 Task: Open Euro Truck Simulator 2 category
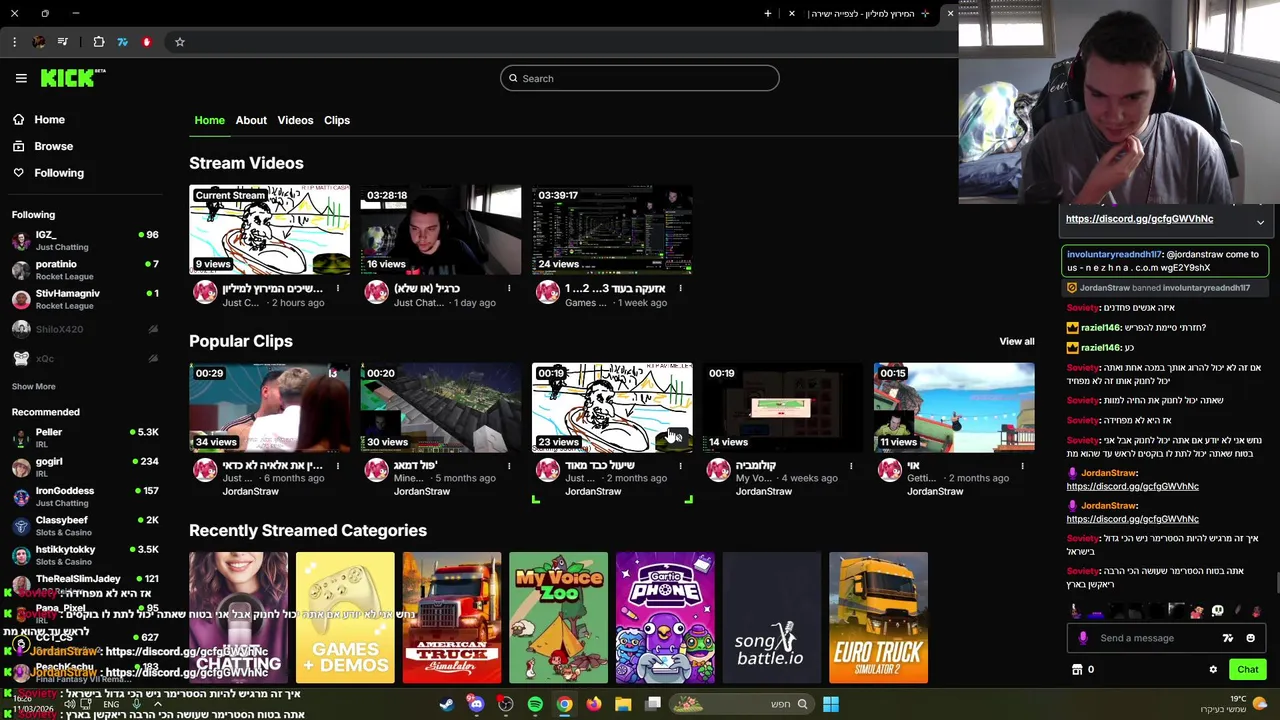[x=878, y=617]
